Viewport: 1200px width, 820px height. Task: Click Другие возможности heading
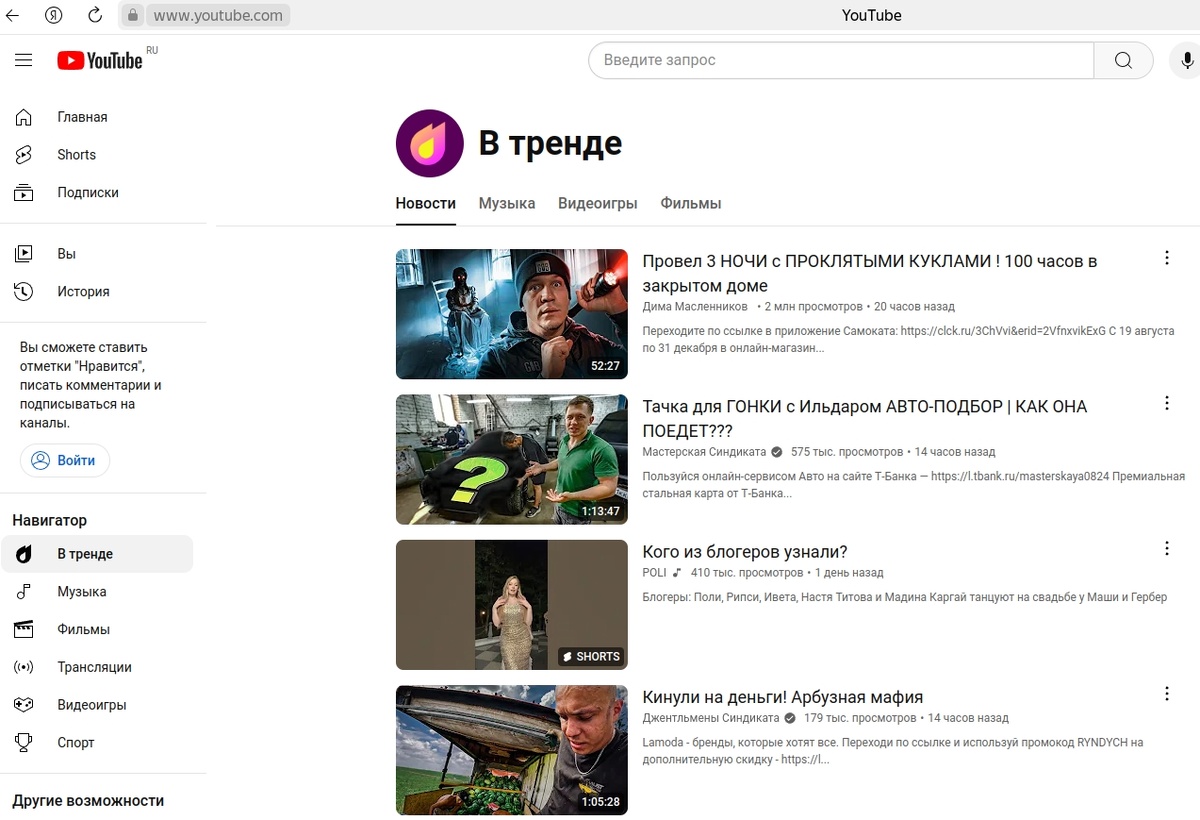click(x=88, y=801)
